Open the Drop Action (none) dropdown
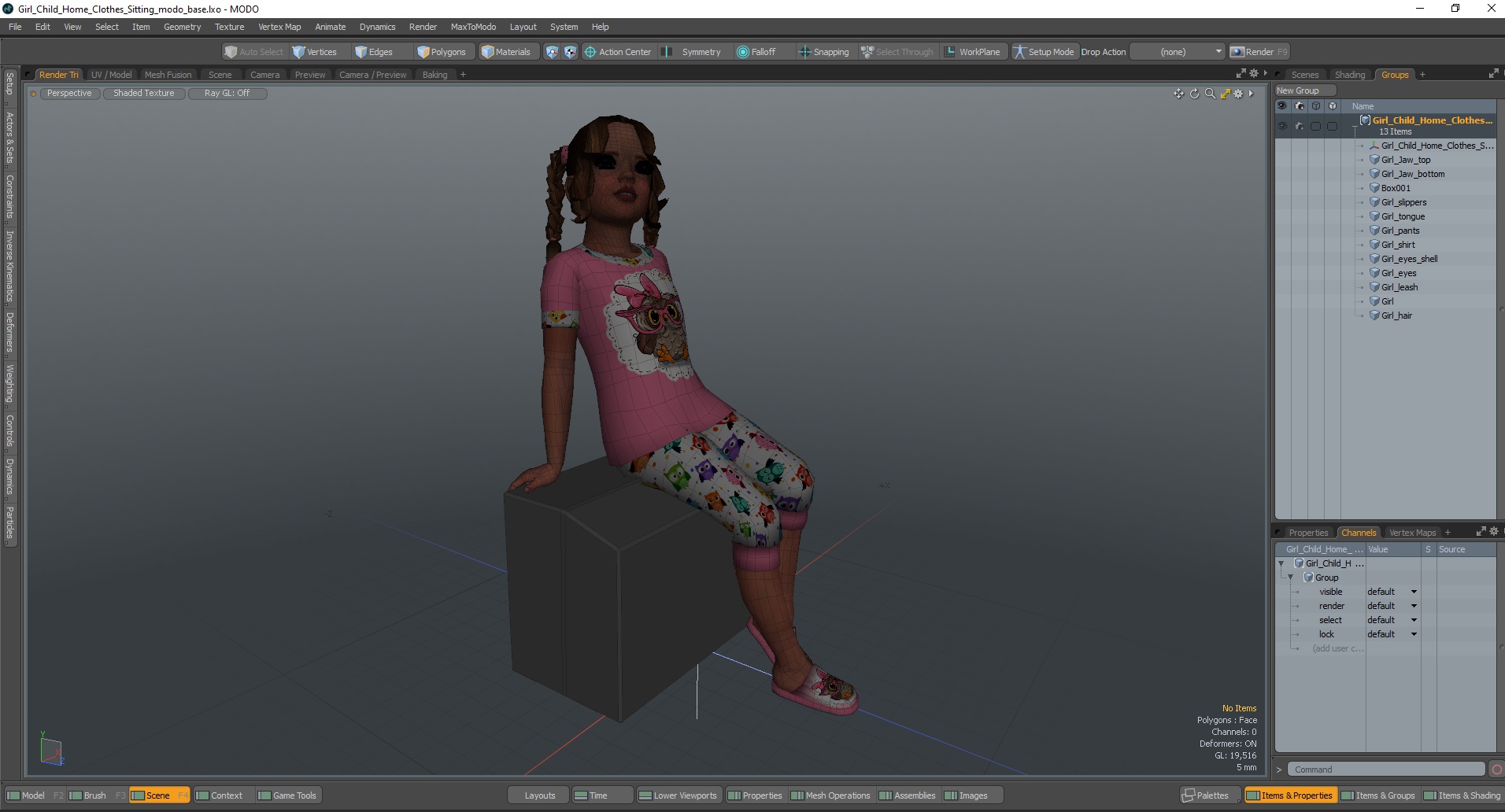The width and height of the screenshot is (1505, 812). [x=1178, y=52]
